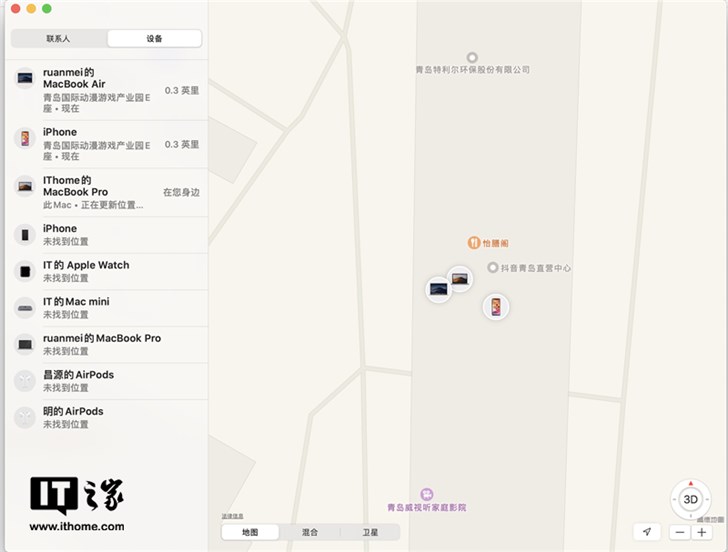Select the iPhone with 未找到位置
Image resolution: width=728 pixels, height=552 pixels.
point(107,234)
